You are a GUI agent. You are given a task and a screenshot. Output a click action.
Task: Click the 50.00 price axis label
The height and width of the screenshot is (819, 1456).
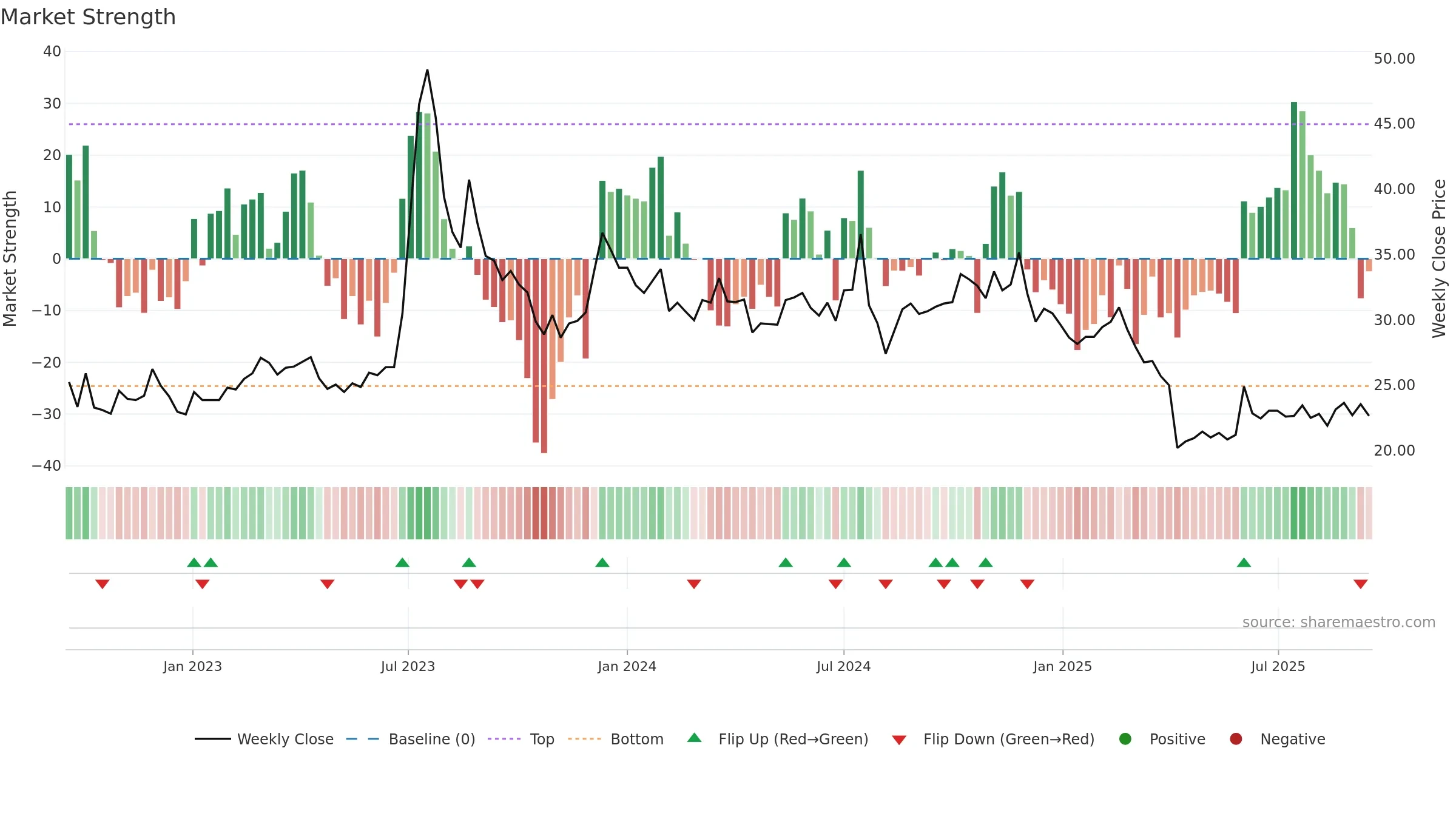click(1394, 58)
